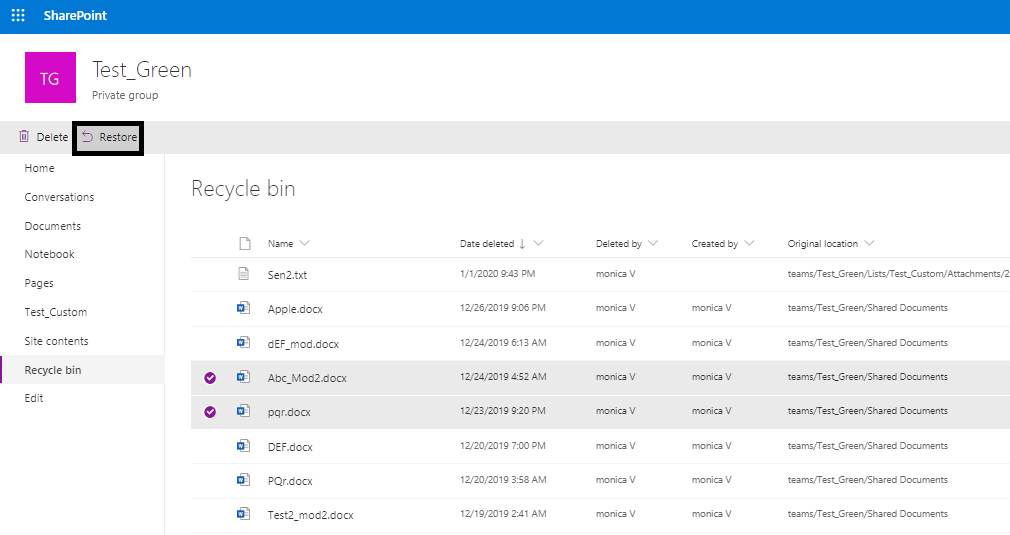Screen dimensions: 1010x535
Task: Expand the Original location column dropdown
Action: [870, 243]
